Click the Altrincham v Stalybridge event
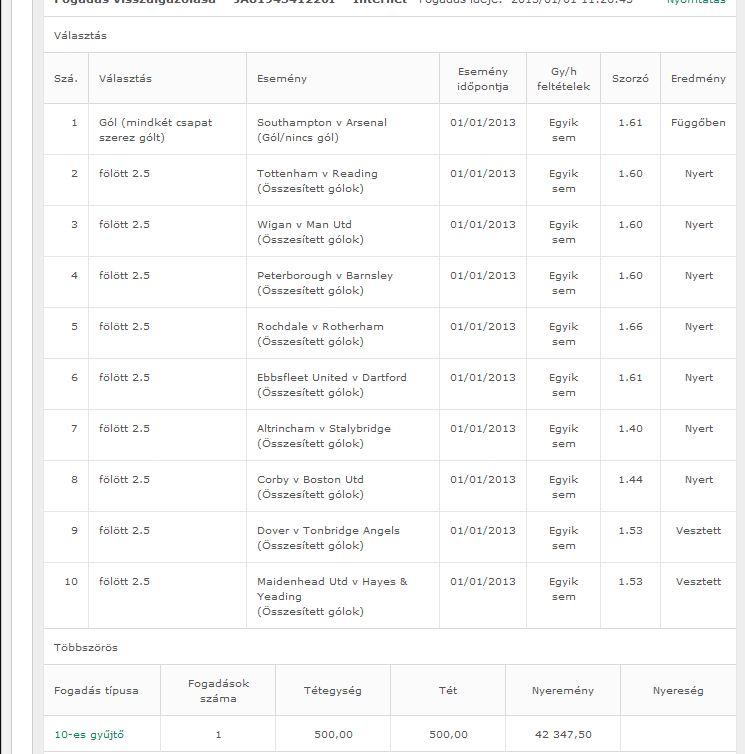 pos(324,429)
